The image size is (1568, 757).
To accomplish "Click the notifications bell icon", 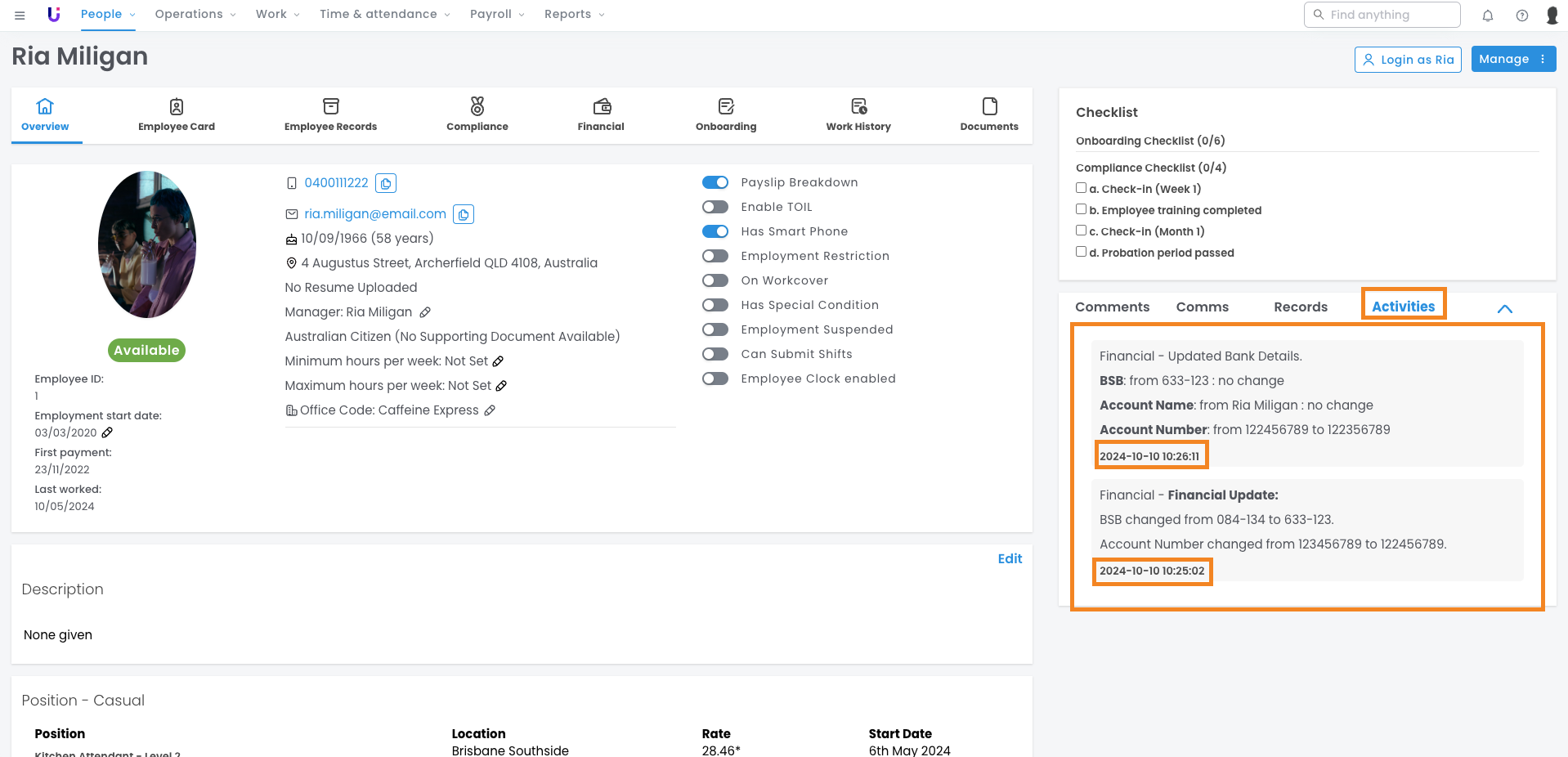I will click(1488, 15).
